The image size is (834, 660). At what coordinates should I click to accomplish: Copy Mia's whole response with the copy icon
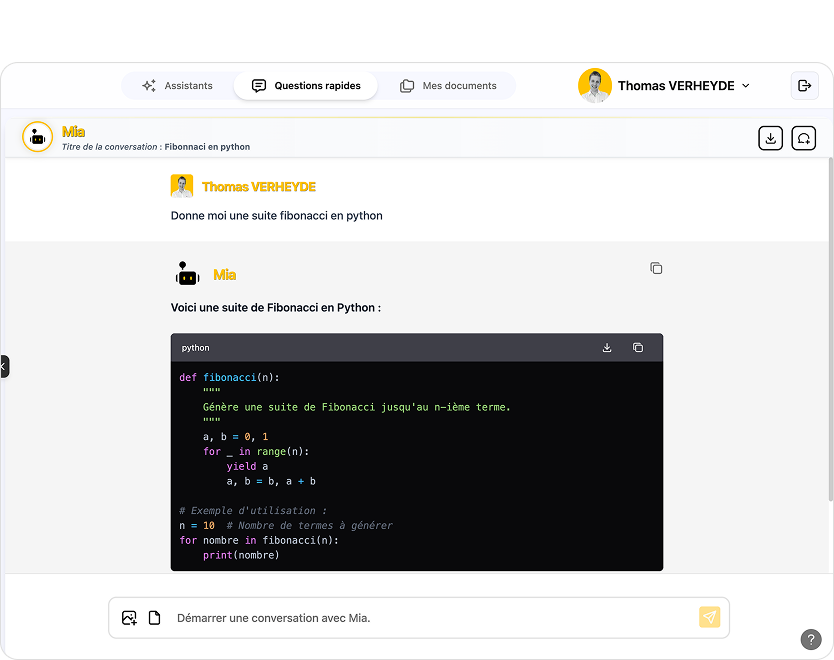click(x=656, y=268)
